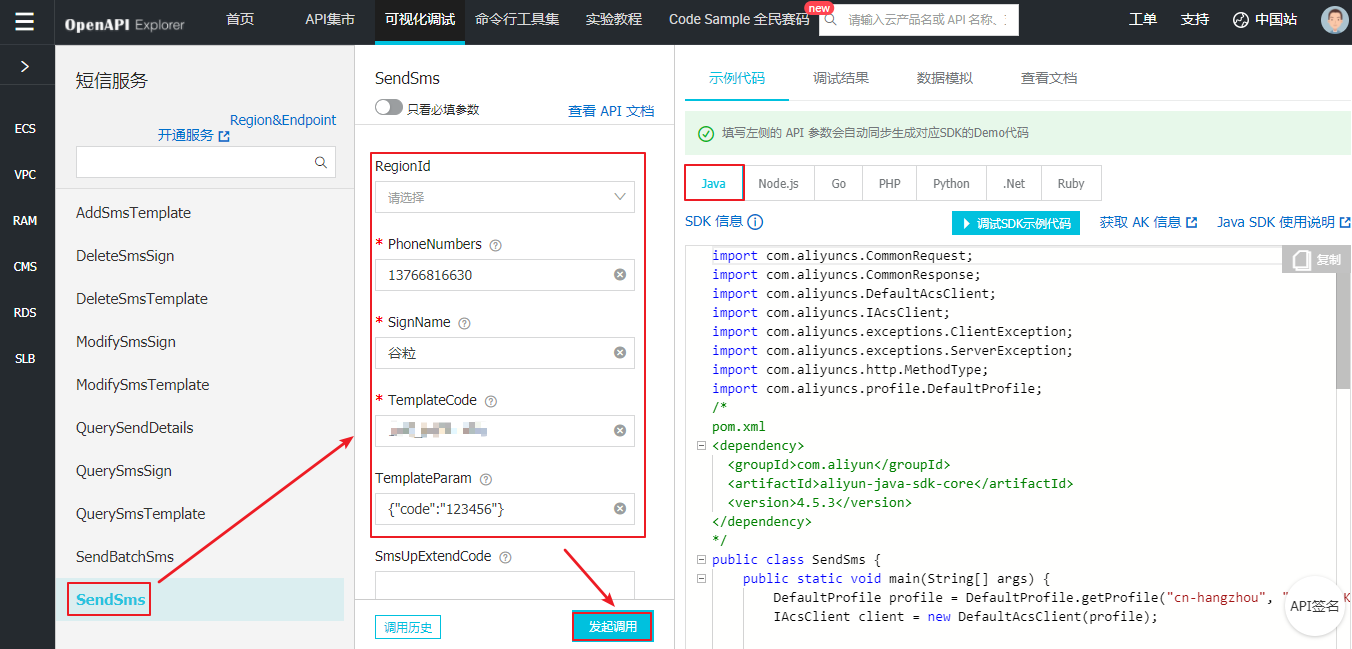Select VPC in left product sidebar
The height and width of the screenshot is (649, 1352).
tap(25, 175)
